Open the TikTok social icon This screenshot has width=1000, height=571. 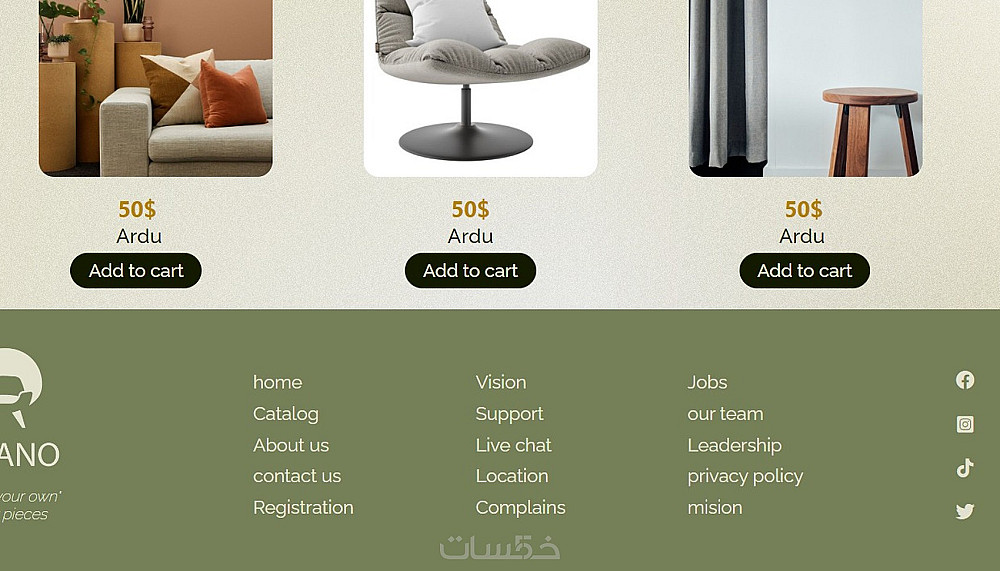(x=965, y=468)
